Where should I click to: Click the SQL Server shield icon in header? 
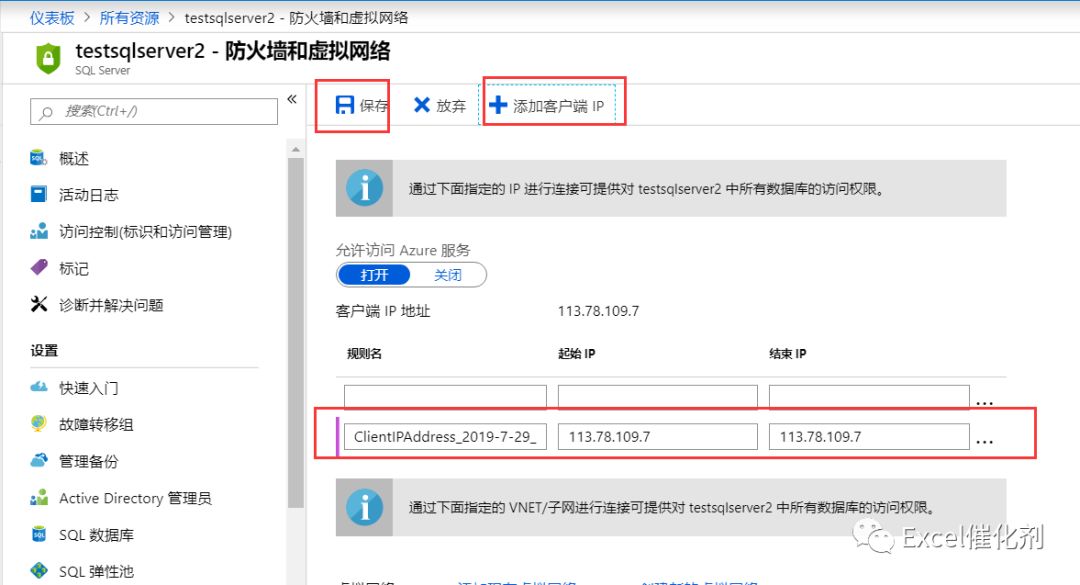coord(48,58)
